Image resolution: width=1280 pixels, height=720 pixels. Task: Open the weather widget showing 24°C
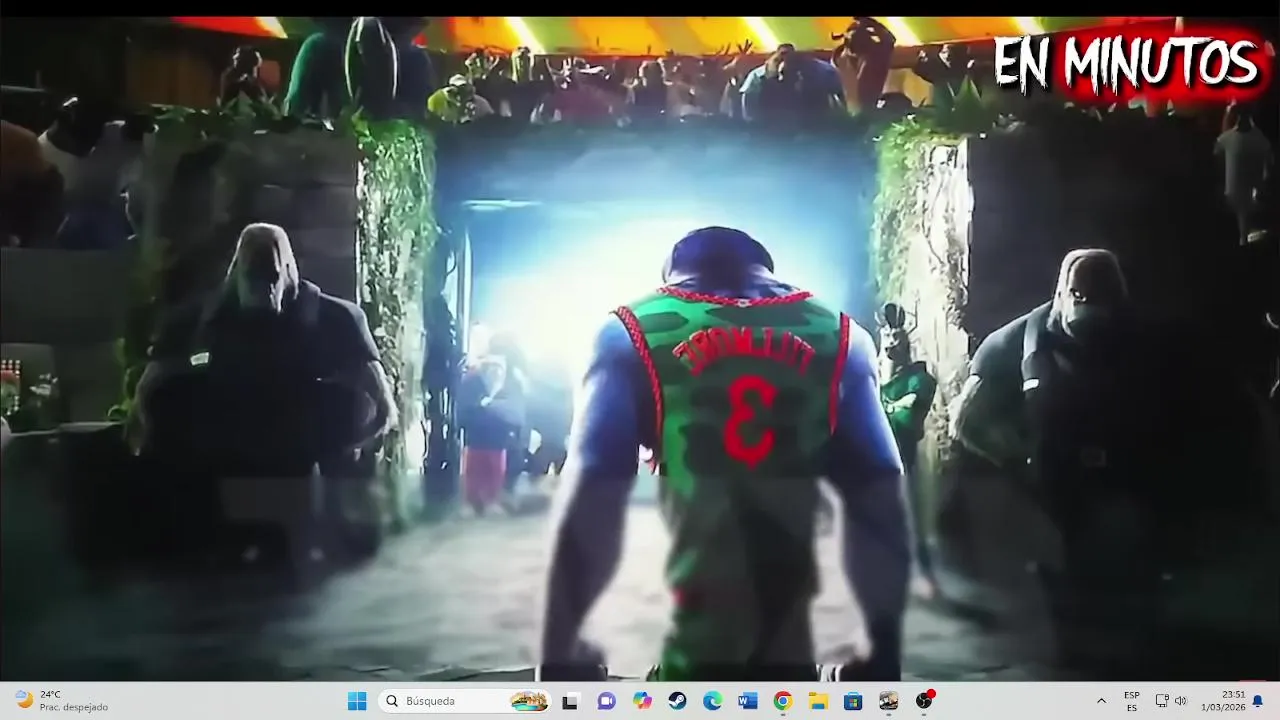coord(62,701)
